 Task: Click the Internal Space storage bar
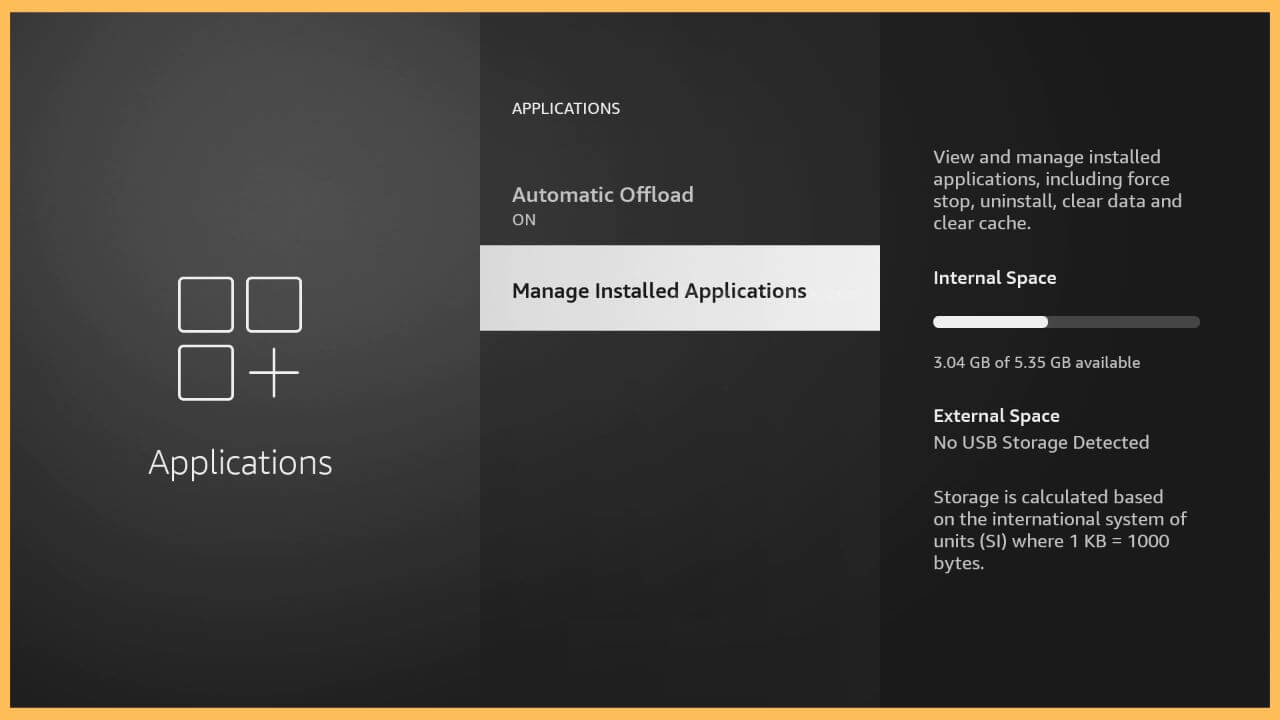[1065, 321]
